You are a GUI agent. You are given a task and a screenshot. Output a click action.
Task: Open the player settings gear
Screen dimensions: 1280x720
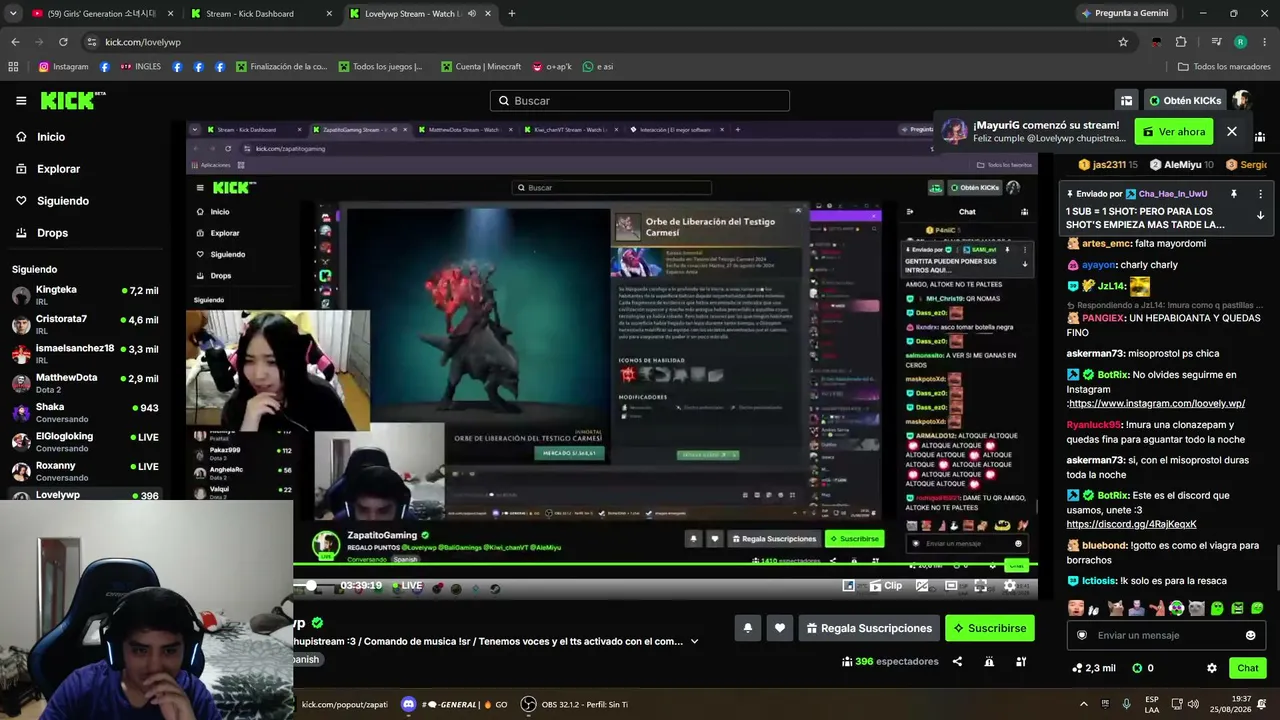point(1010,586)
